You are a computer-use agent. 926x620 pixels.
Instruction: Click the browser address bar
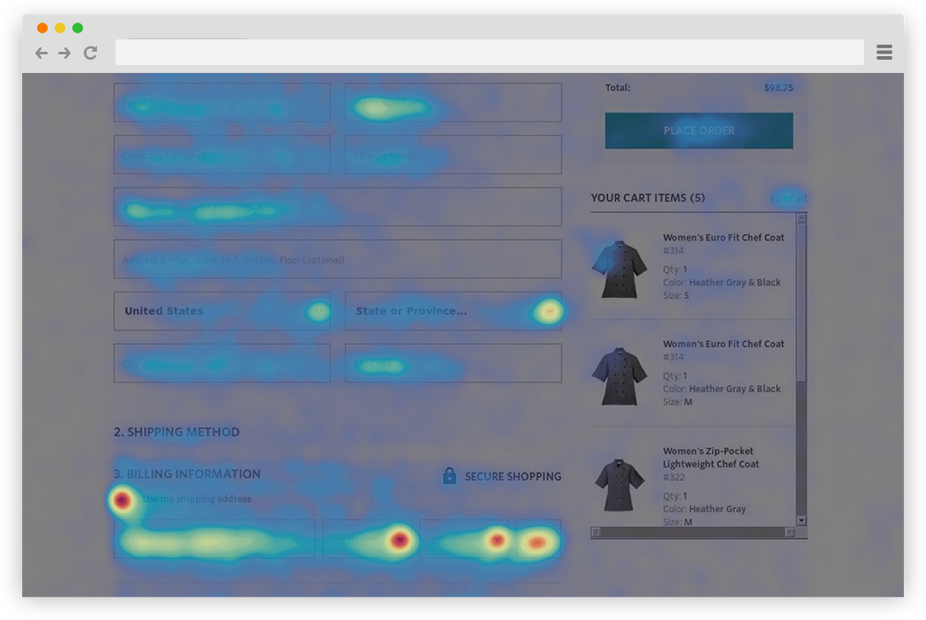tap(490, 52)
